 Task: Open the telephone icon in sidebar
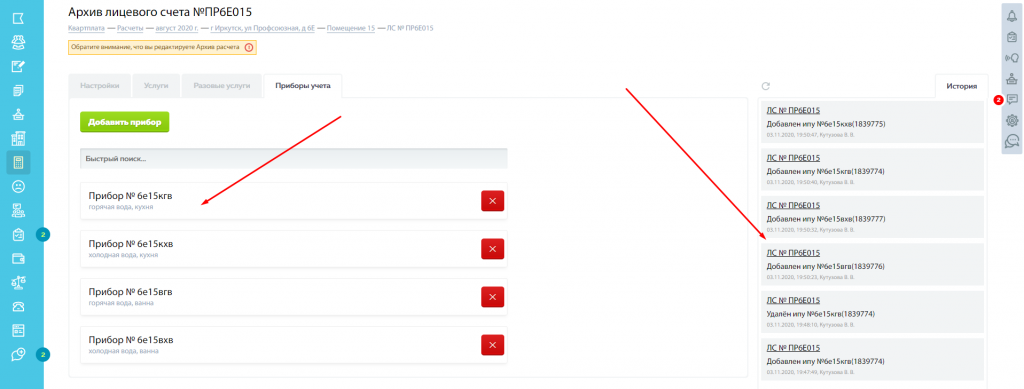[x=18, y=307]
